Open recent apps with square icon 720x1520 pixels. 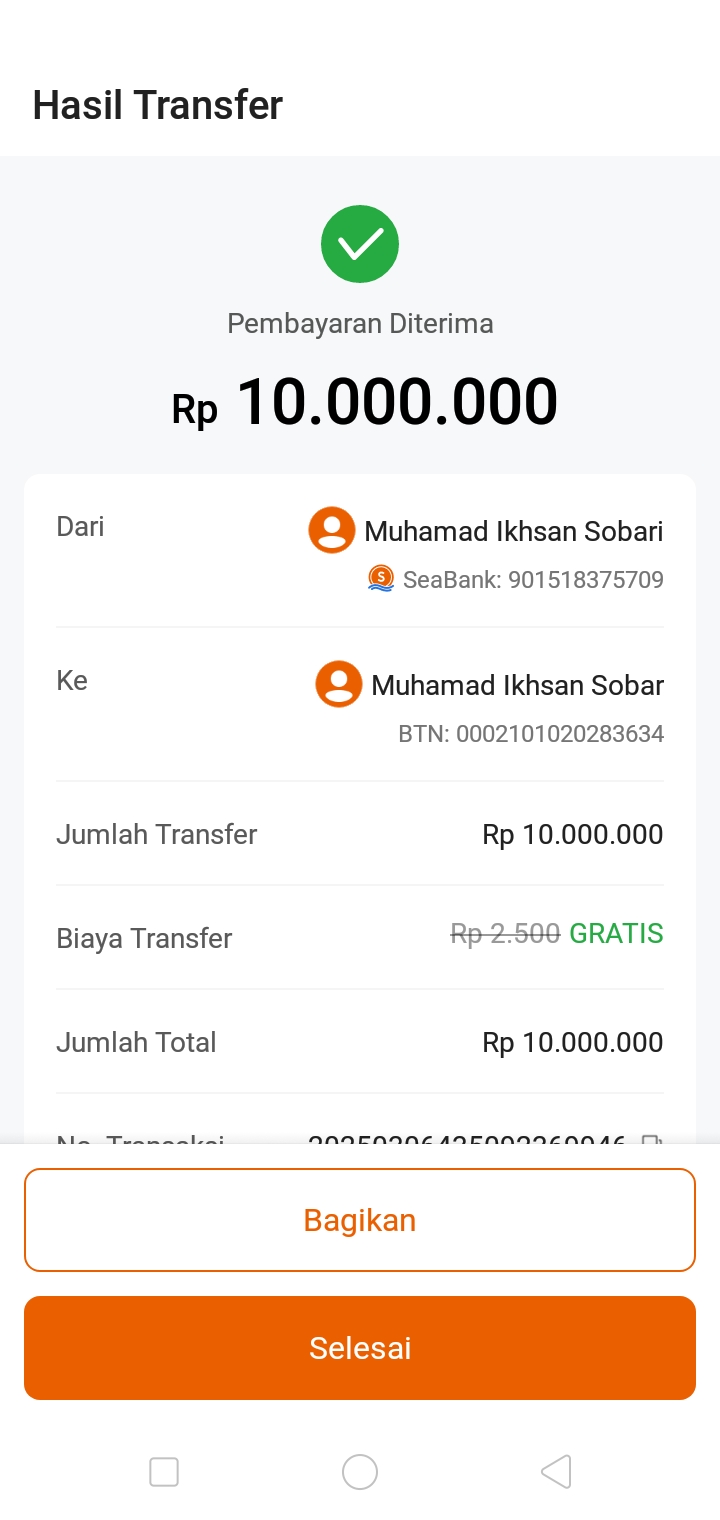click(164, 1472)
